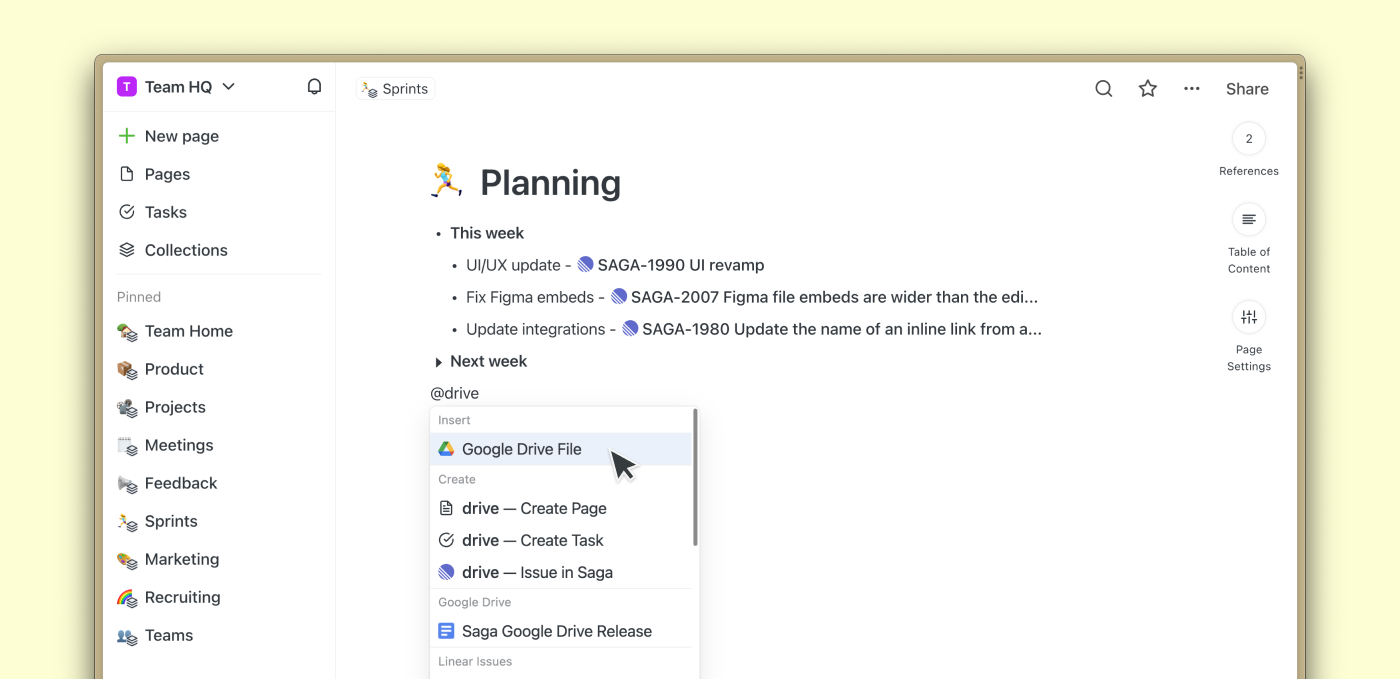The image size is (1400, 679).
Task: Click the Sprints breadcrumb chip
Action: (x=396, y=89)
